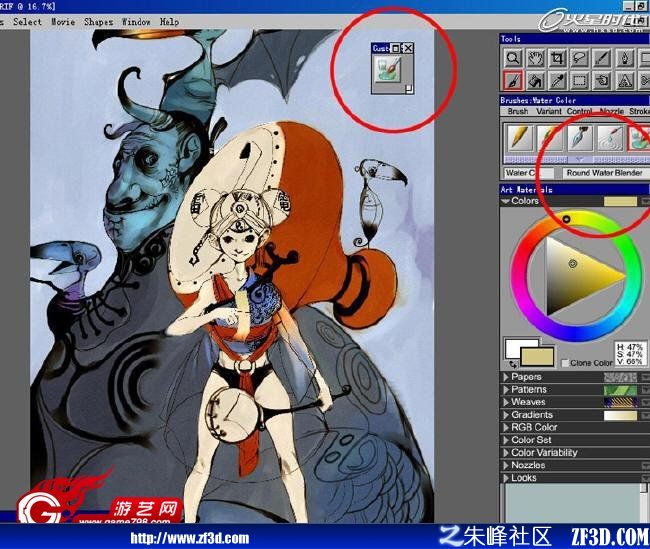Image resolution: width=650 pixels, height=549 pixels.
Task: Expand the Weaves section
Action: pyautogui.click(x=506, y=402)
